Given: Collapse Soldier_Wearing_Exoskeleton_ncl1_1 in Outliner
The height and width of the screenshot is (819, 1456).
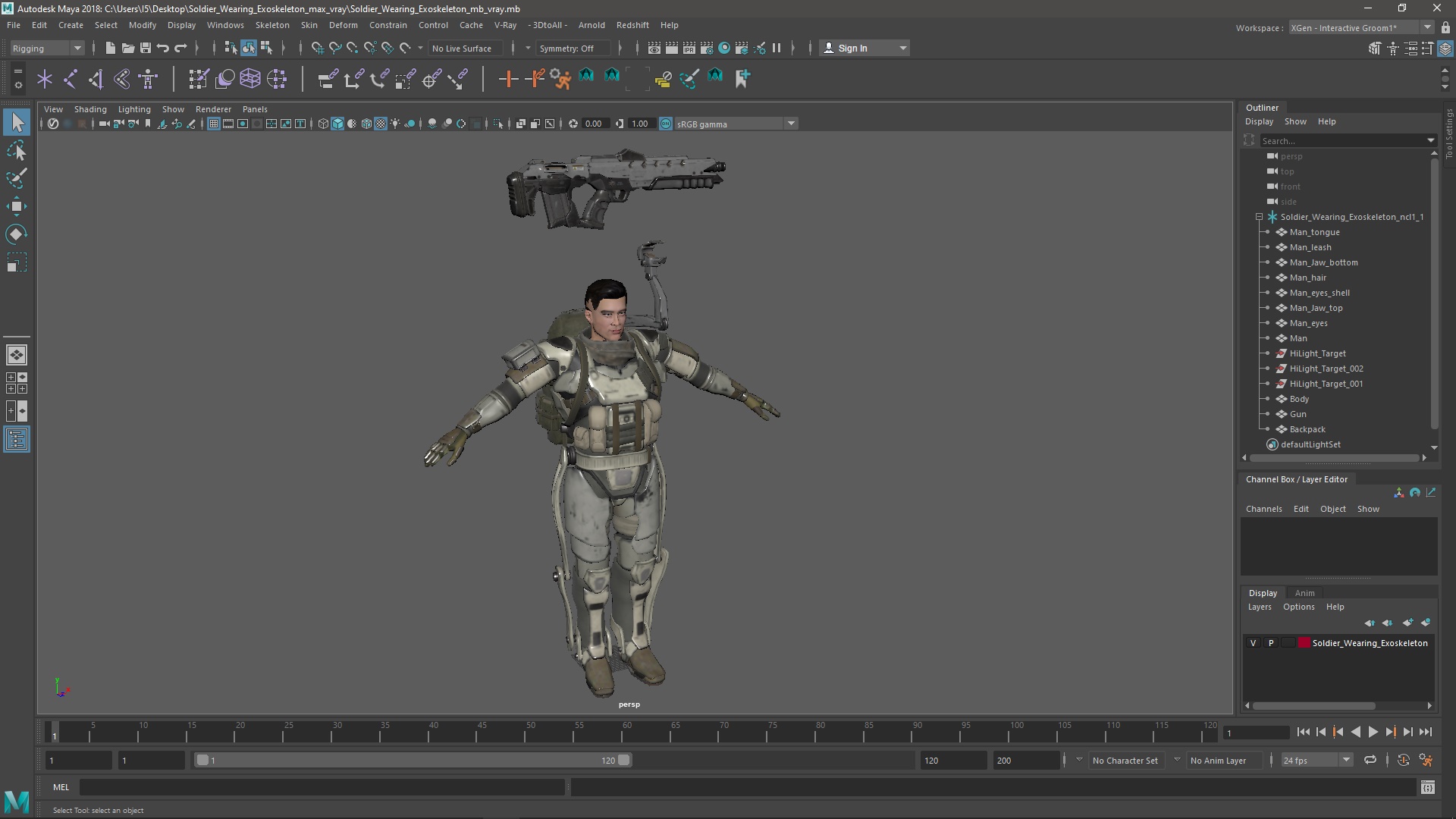Looking at the screenshot, I should (x=1259, y=217).
